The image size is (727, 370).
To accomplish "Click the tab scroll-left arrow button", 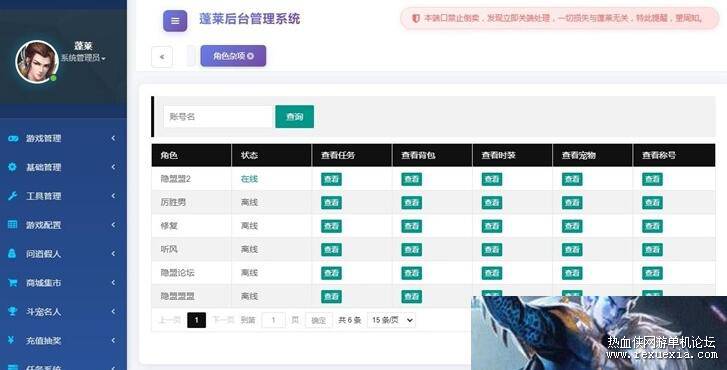I will pyautogui.click(x=162, y=57).
